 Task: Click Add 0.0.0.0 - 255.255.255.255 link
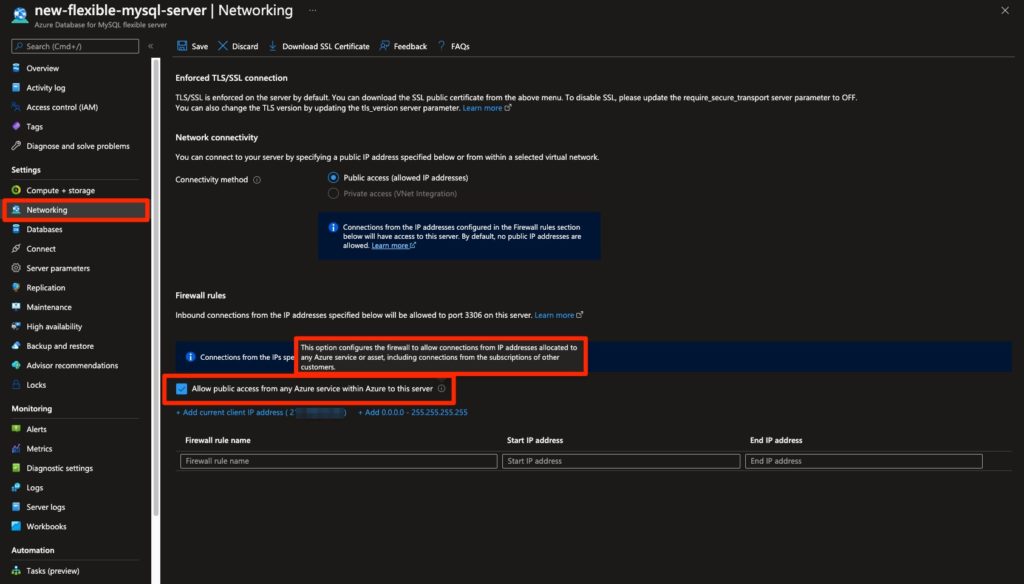coord(413,412)
